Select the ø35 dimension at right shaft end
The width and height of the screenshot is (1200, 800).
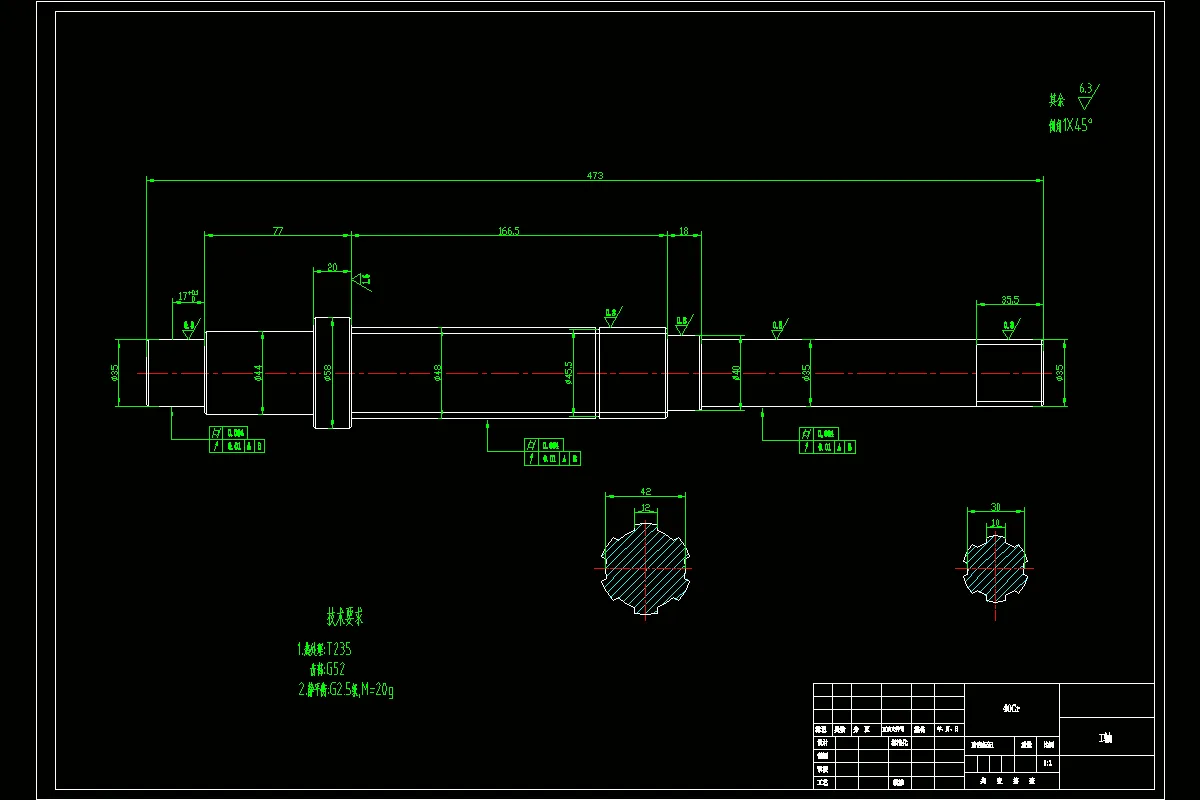click(x=1060, y=373)
